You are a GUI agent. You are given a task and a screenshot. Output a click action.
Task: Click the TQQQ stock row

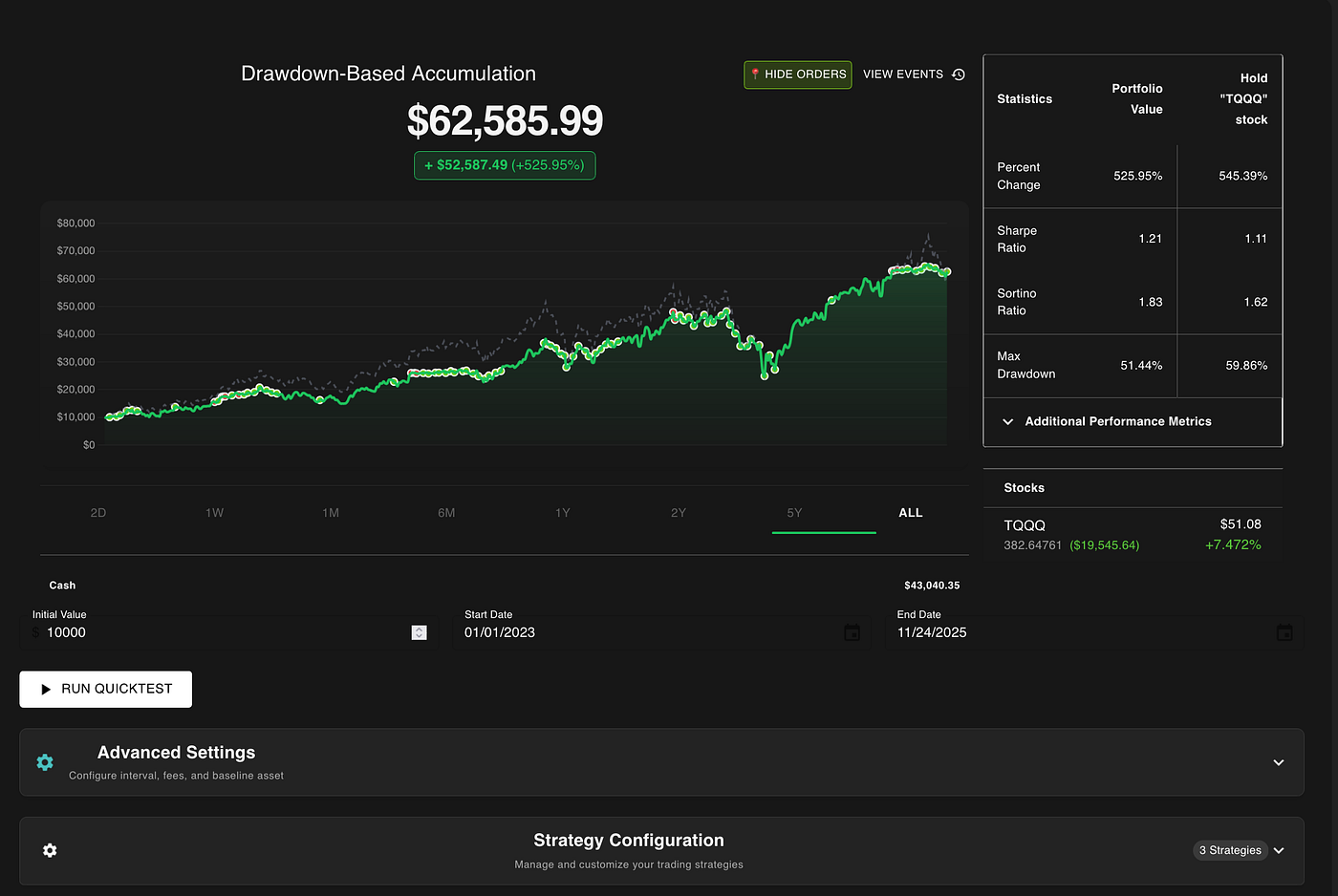tap(1133, 535)
